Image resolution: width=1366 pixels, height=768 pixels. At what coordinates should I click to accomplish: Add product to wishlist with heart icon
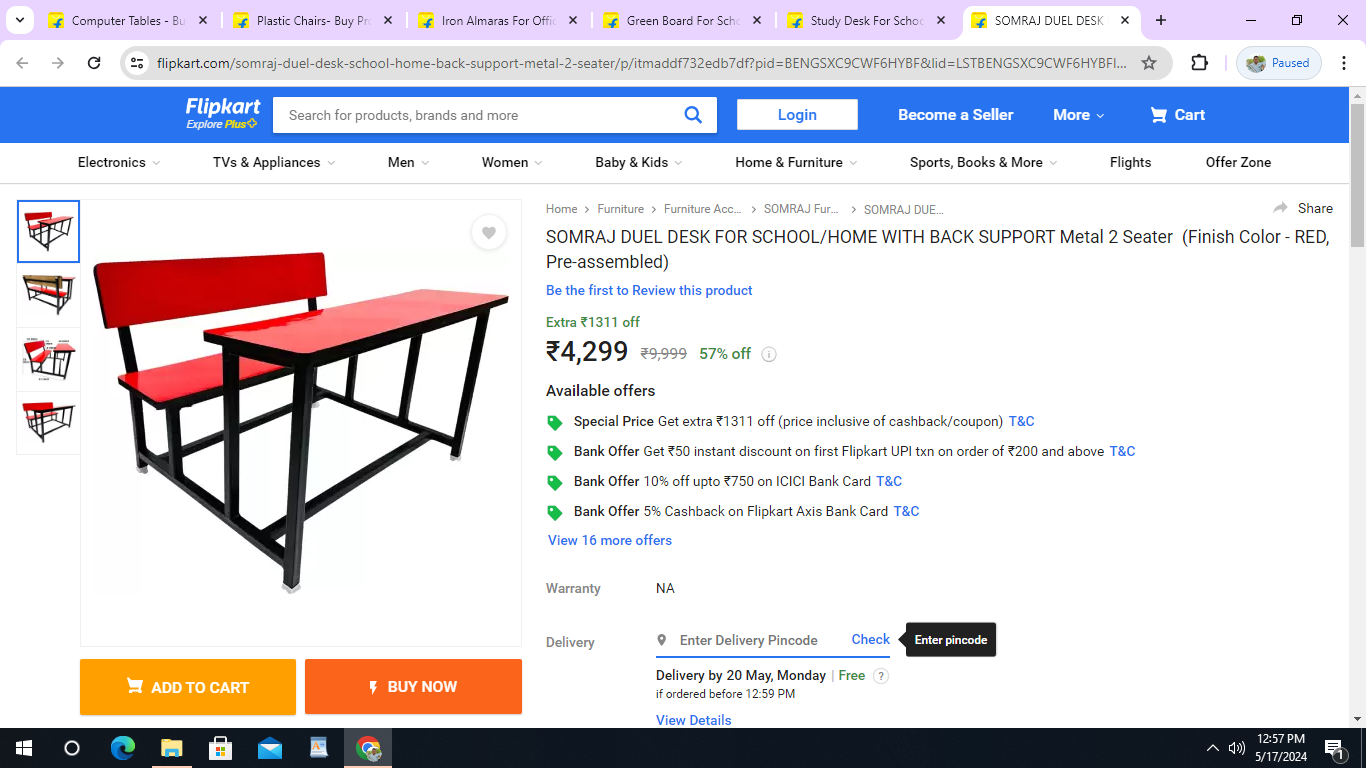(x=488, y=233)
